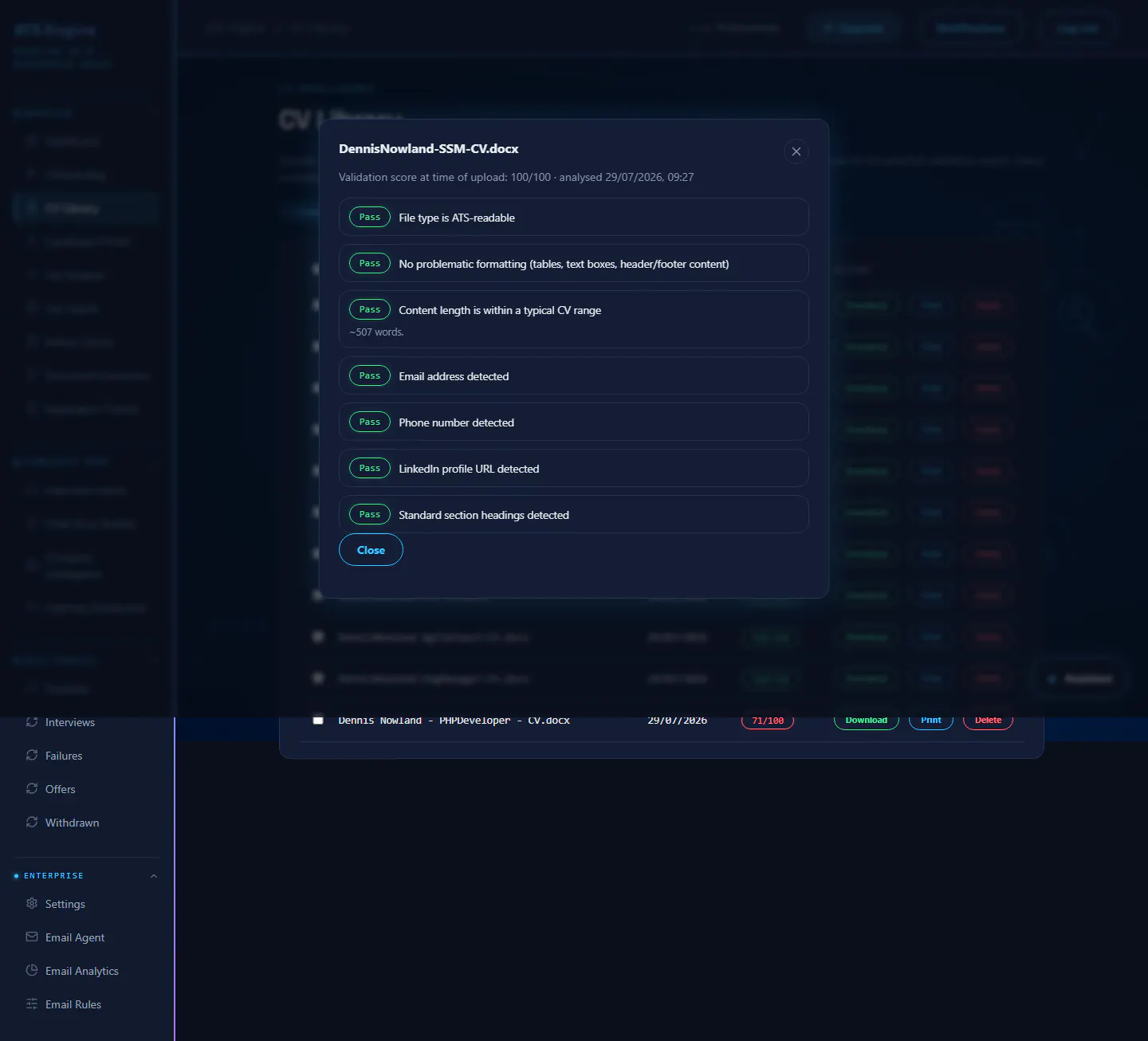Open the Failures stage in the sidebar
Screen dimensions: 1148x1041
pos(64,756)
